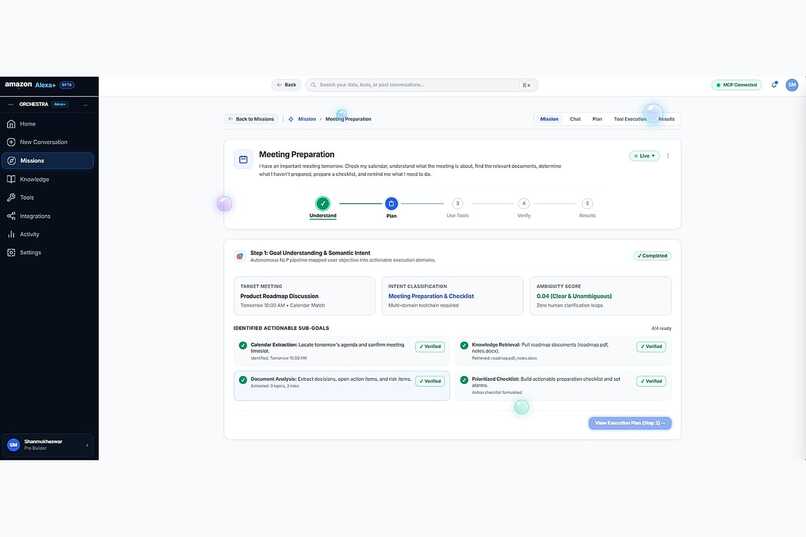Open Settings in the sidebar
The height and width of the screenshot is (537, 806).
[47, 252]
